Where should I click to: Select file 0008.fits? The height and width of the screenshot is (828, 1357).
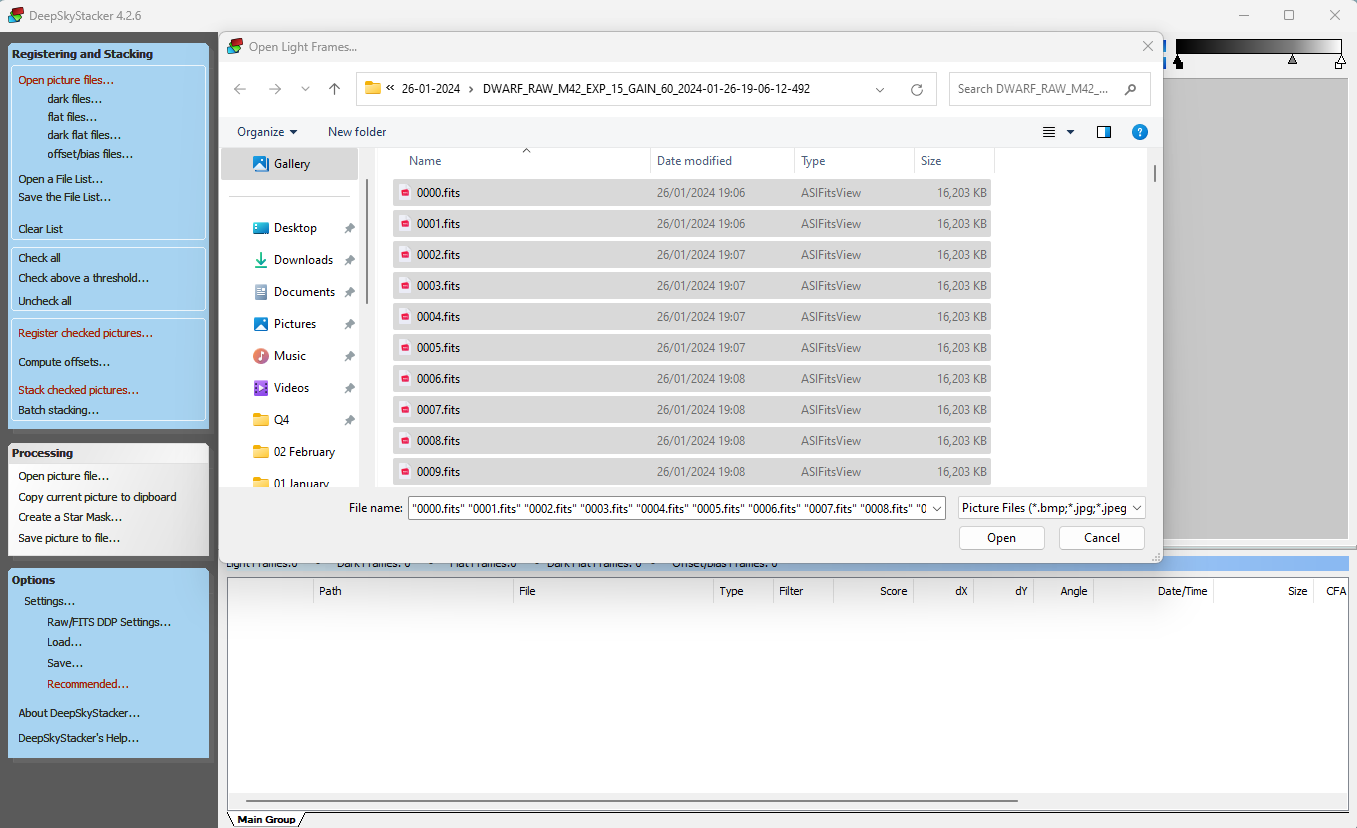(691, 441)
